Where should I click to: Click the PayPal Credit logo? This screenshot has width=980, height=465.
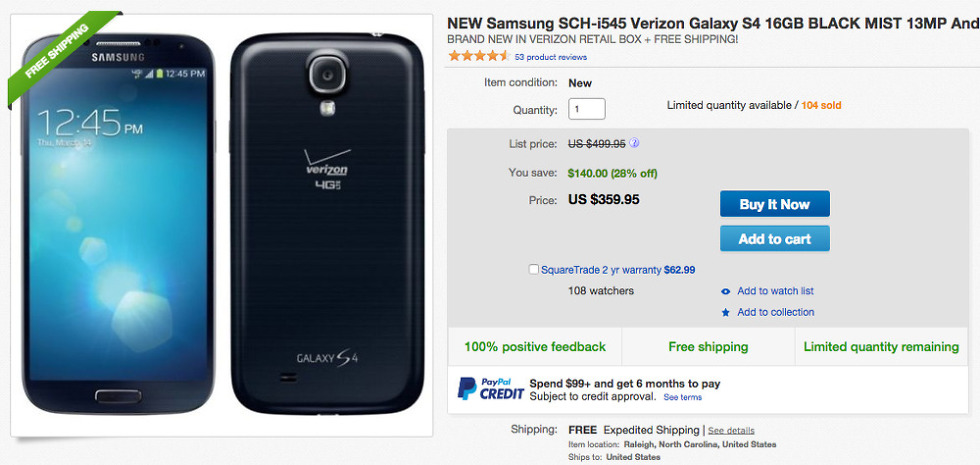click(x=488, y=388)
